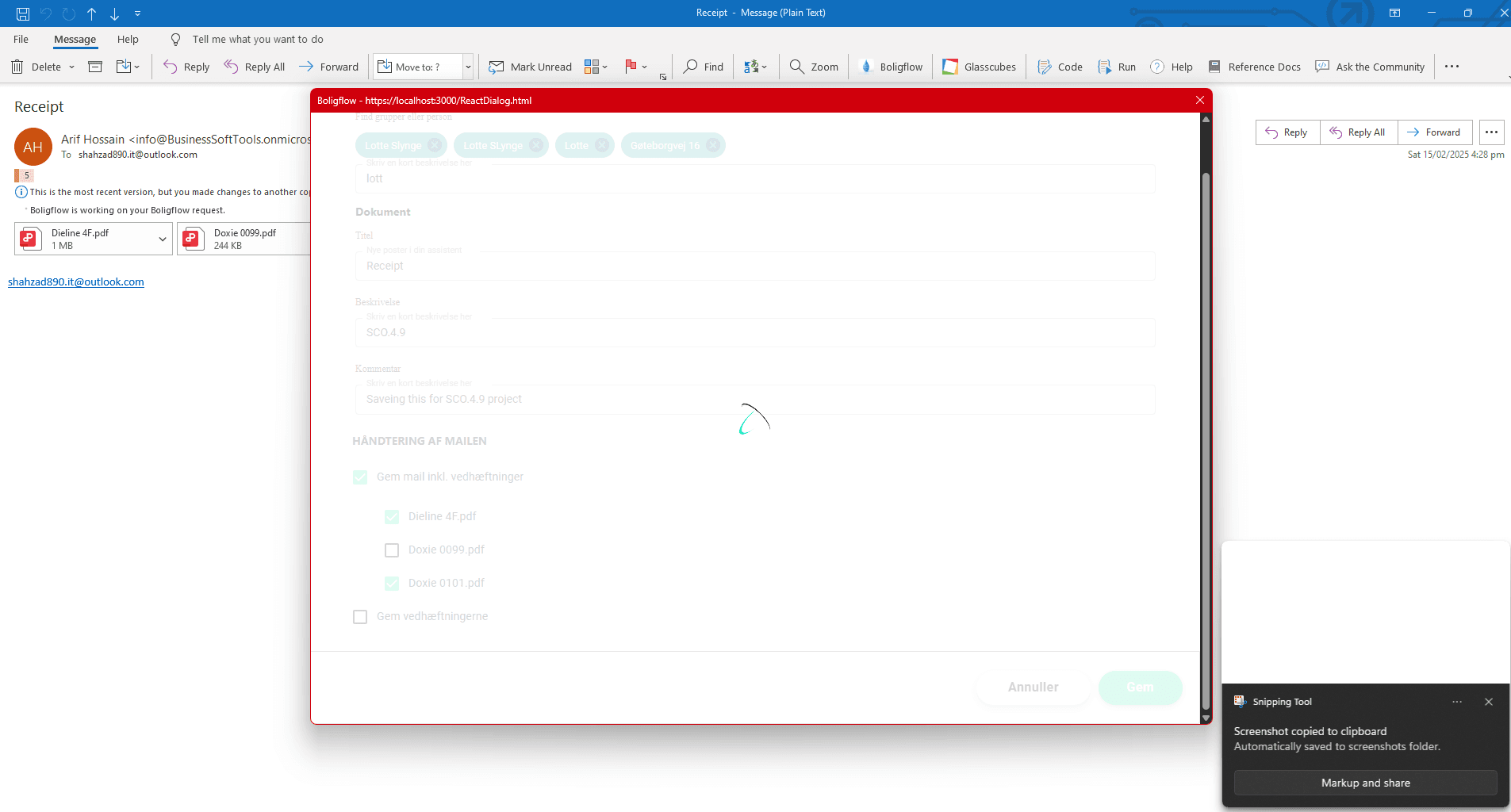This screenshot has width=1511, height=812.
Task: Click the Help question mark add-in
Action: tap(1172, 67)
